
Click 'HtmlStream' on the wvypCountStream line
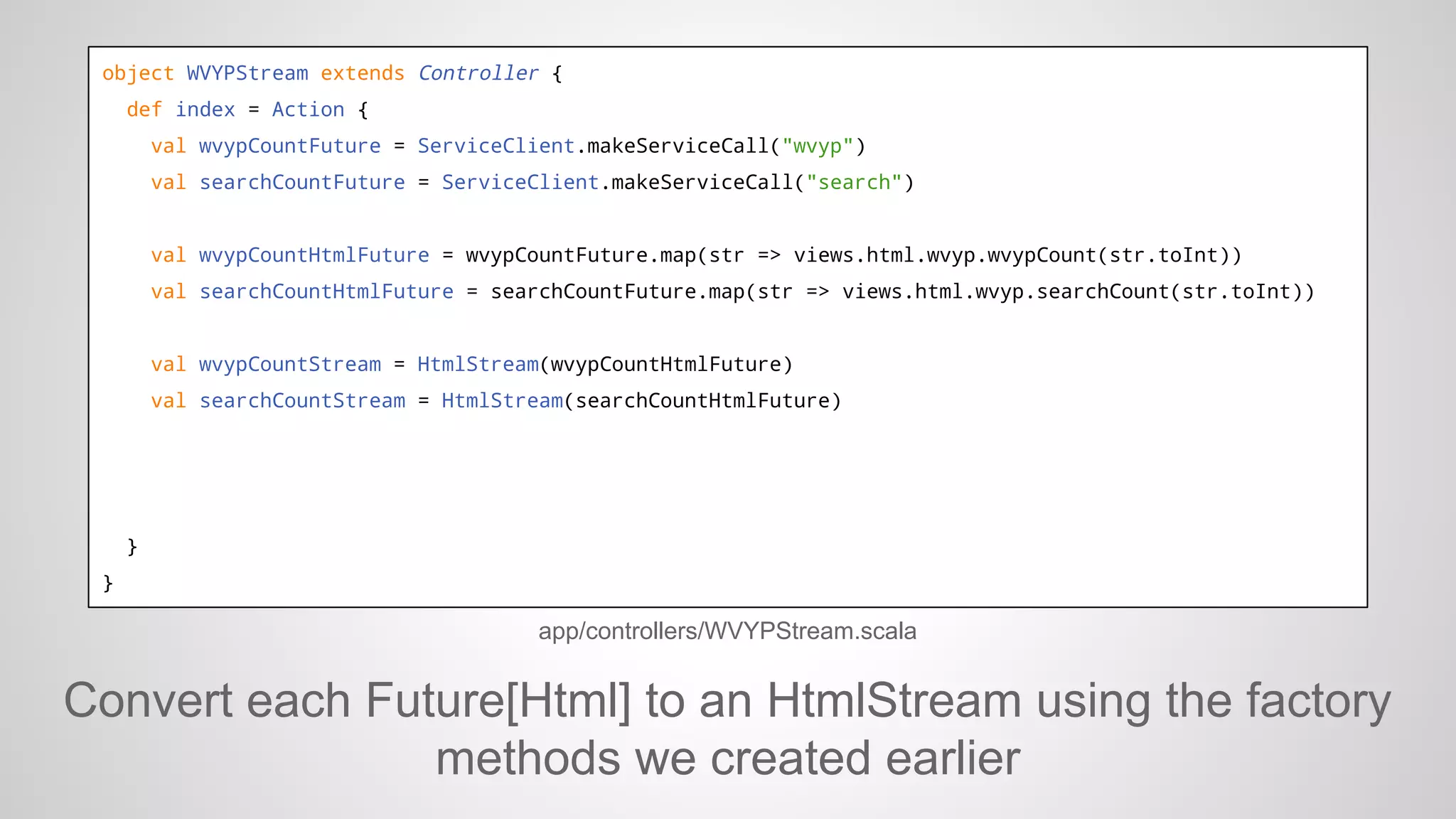point(478,365)
